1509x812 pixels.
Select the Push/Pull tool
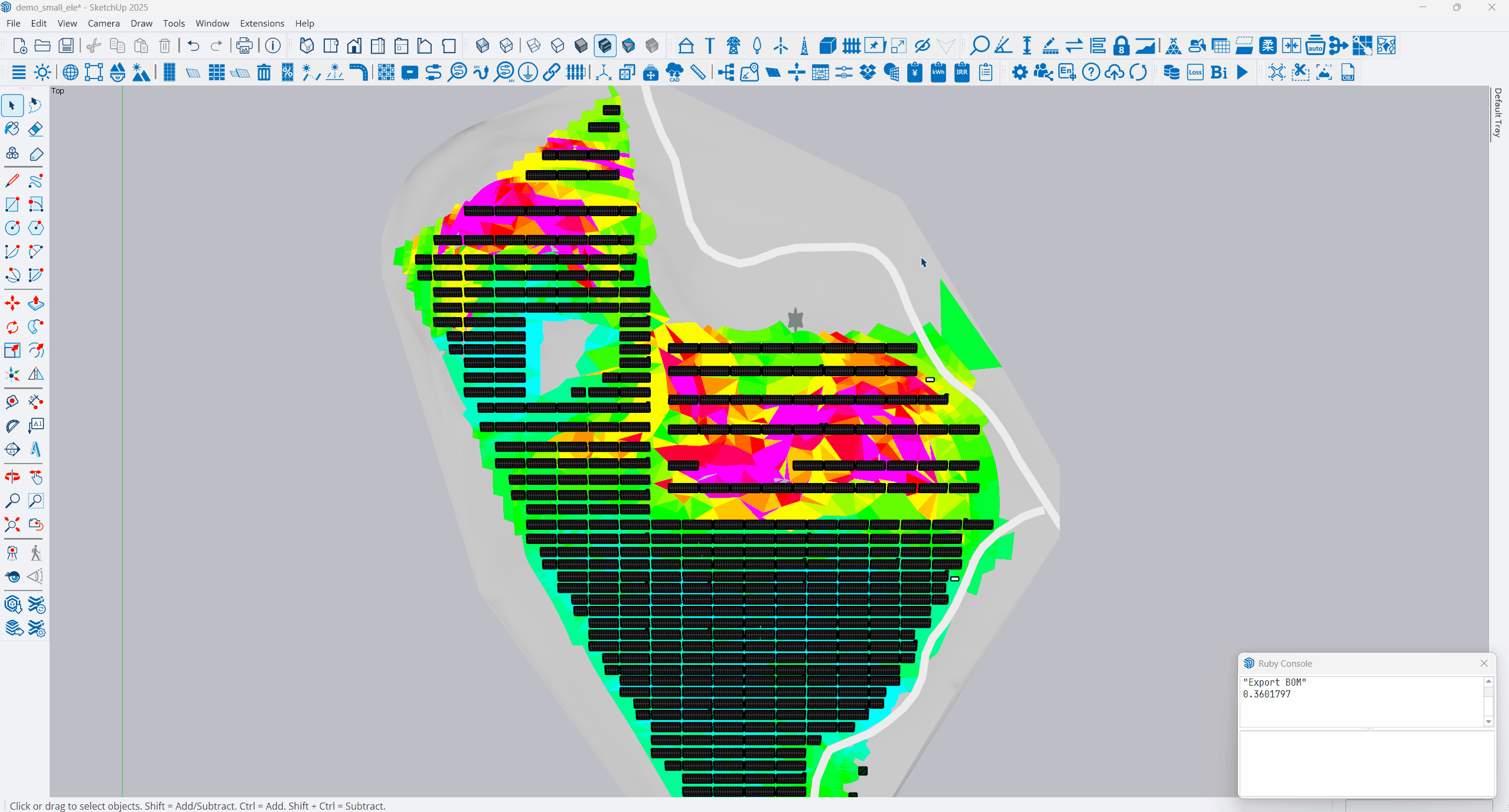pyautogui.click(x=35, y=304)
